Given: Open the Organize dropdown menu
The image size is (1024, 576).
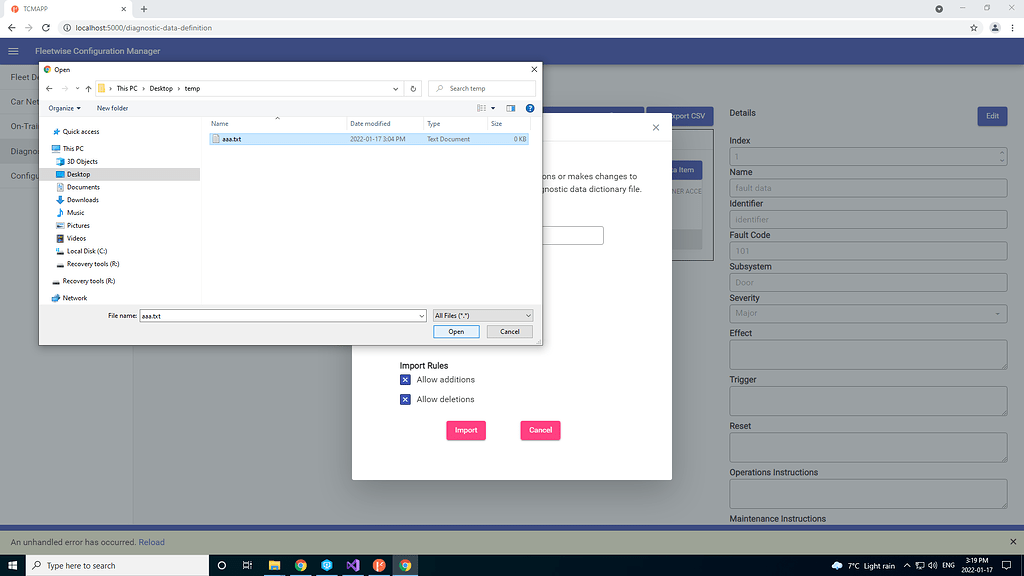Looking at the screenshot, I should click(64, 108).
